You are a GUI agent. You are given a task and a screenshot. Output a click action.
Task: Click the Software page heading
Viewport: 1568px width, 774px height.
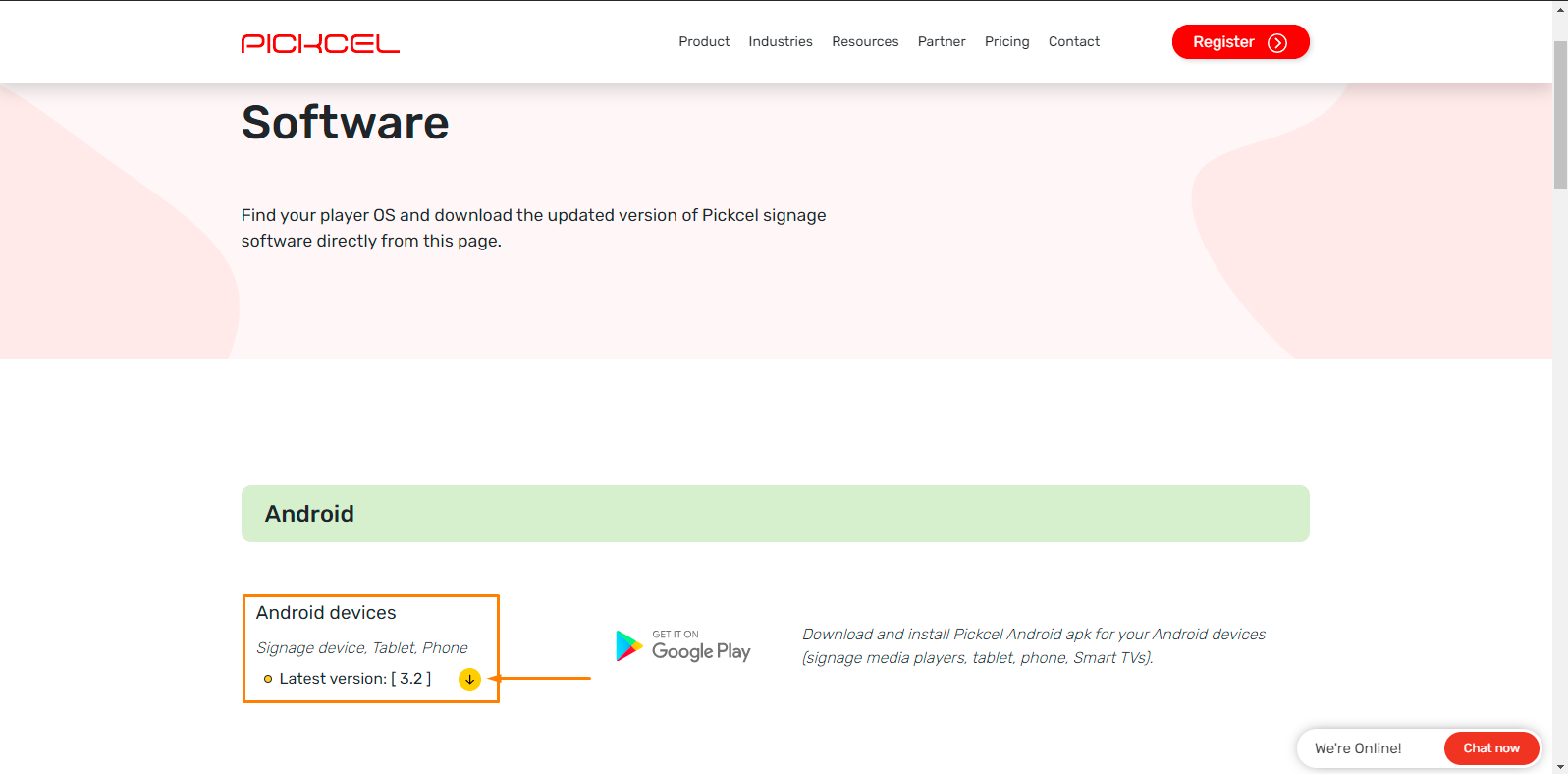click(x=346, y=123)
